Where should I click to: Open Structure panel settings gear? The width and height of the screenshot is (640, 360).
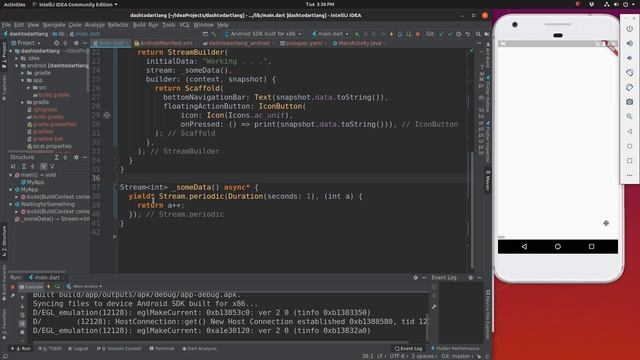[76, 157]
